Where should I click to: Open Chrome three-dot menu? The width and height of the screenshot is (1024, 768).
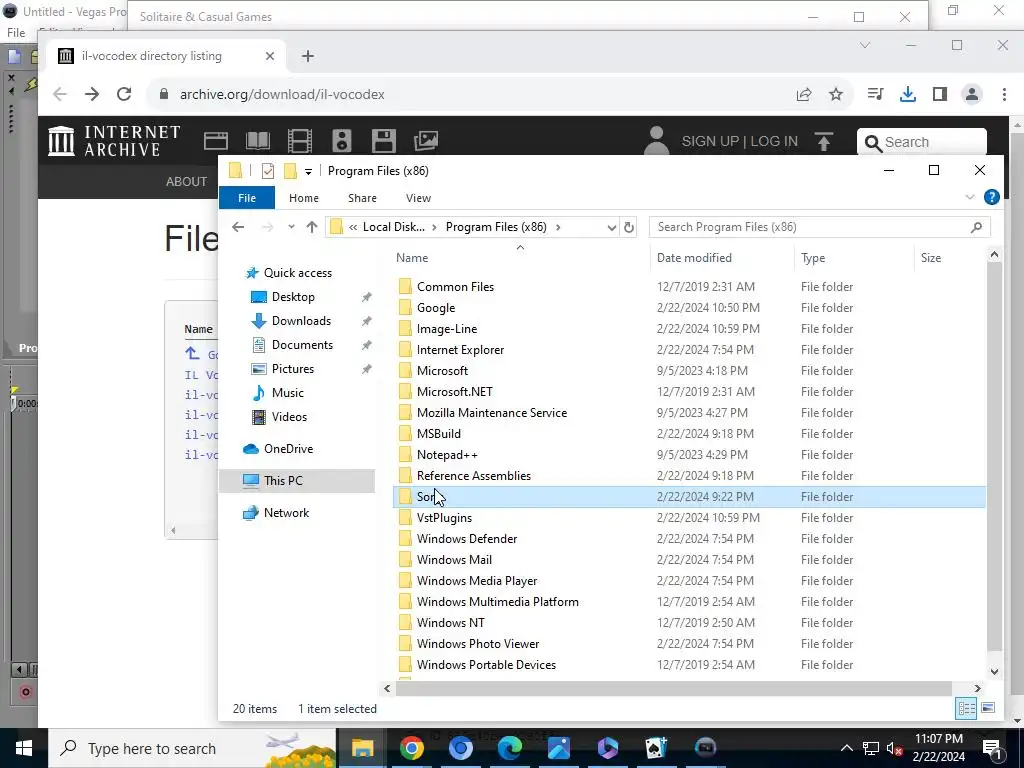click(1004, 94)
